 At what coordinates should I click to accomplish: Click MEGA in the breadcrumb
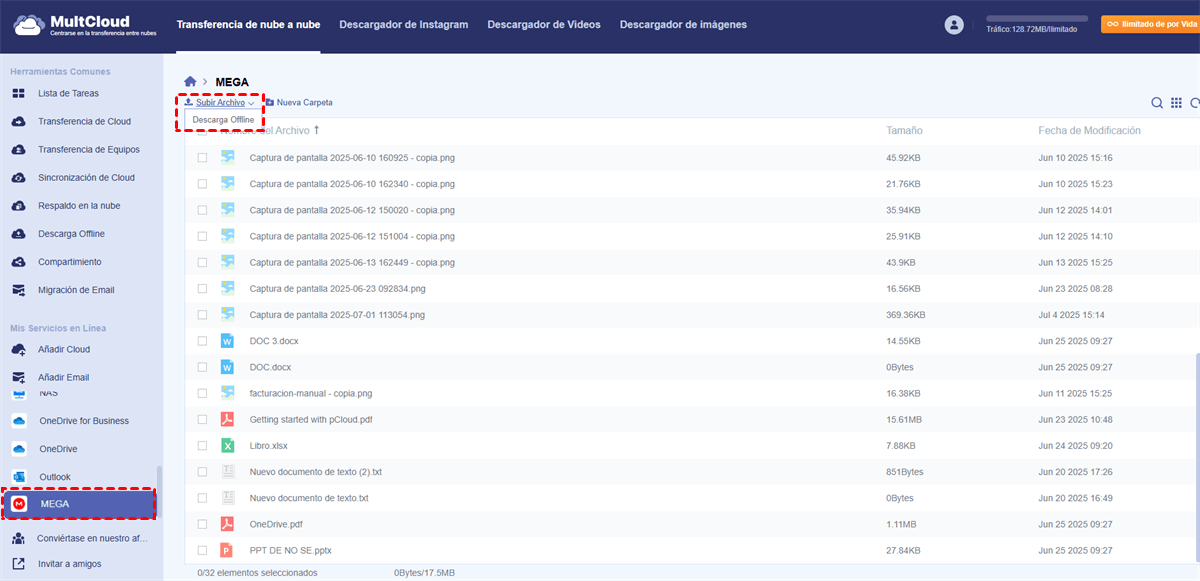(232, 82)
